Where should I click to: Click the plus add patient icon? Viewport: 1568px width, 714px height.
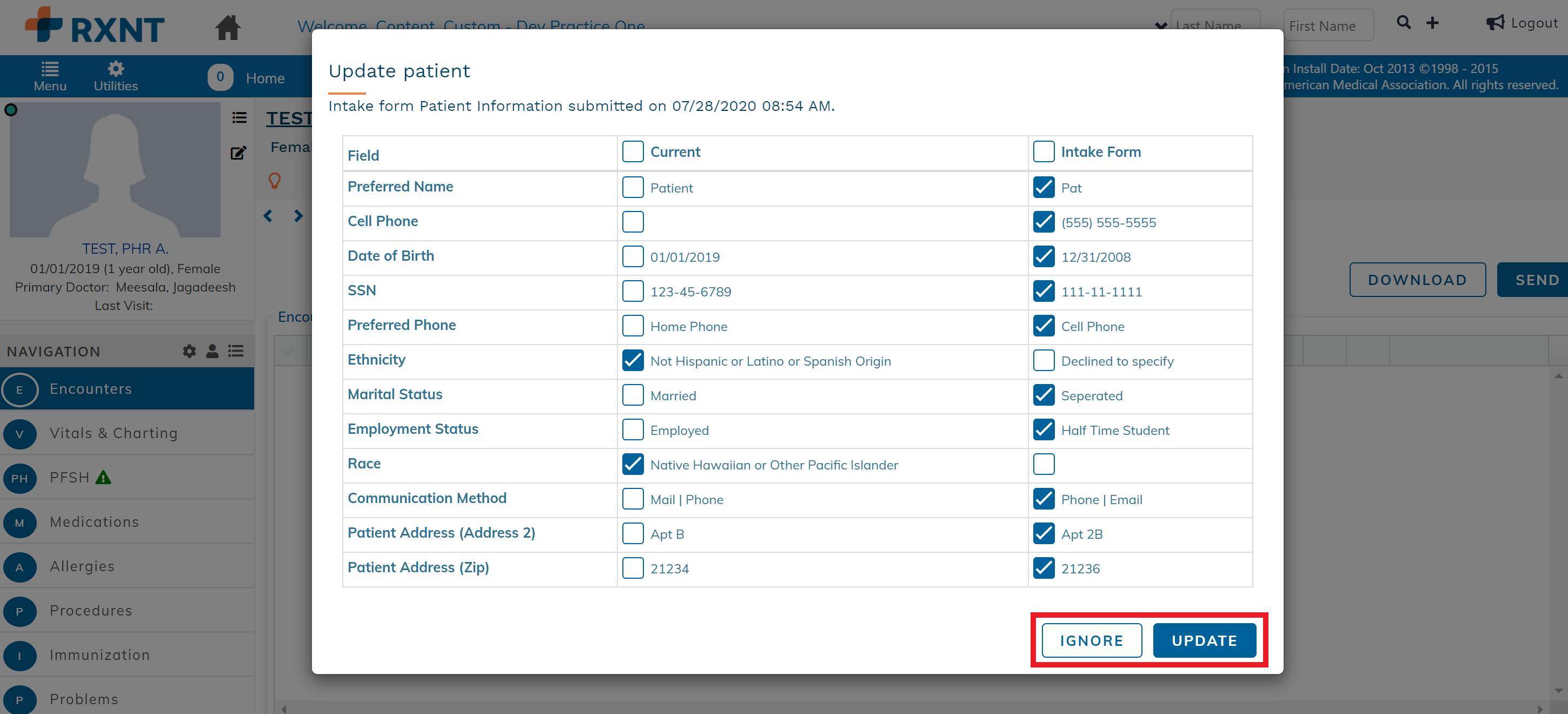(1432, 23)
